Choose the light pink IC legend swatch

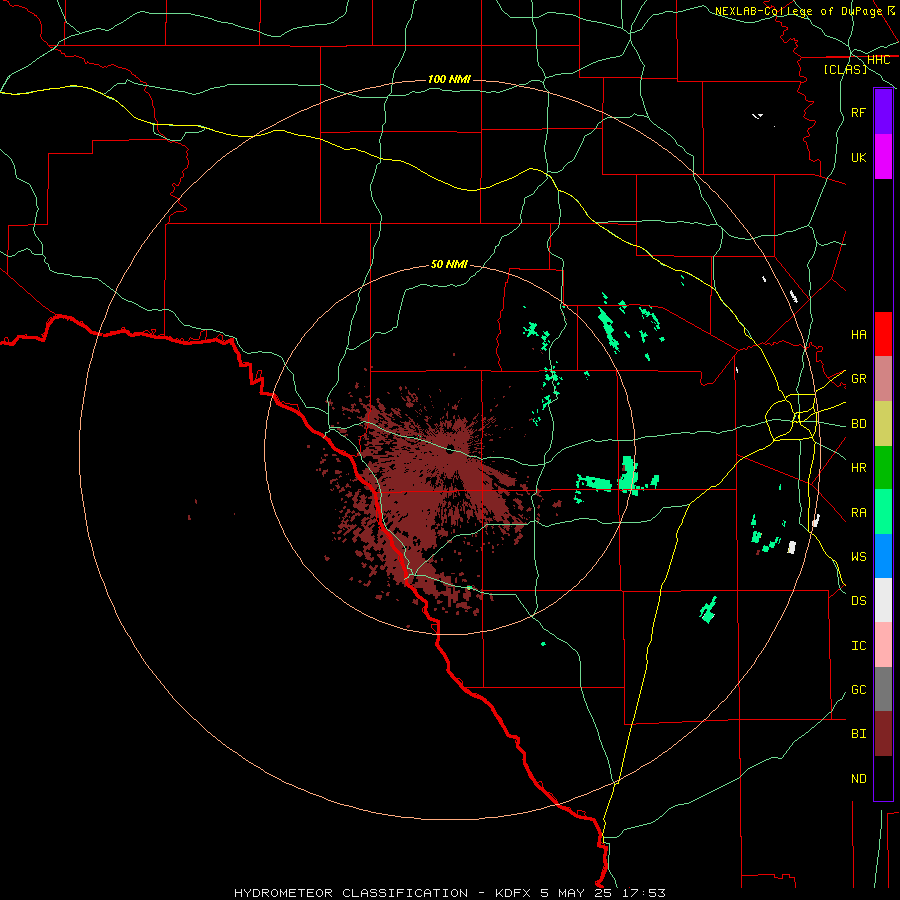(883, 645)
